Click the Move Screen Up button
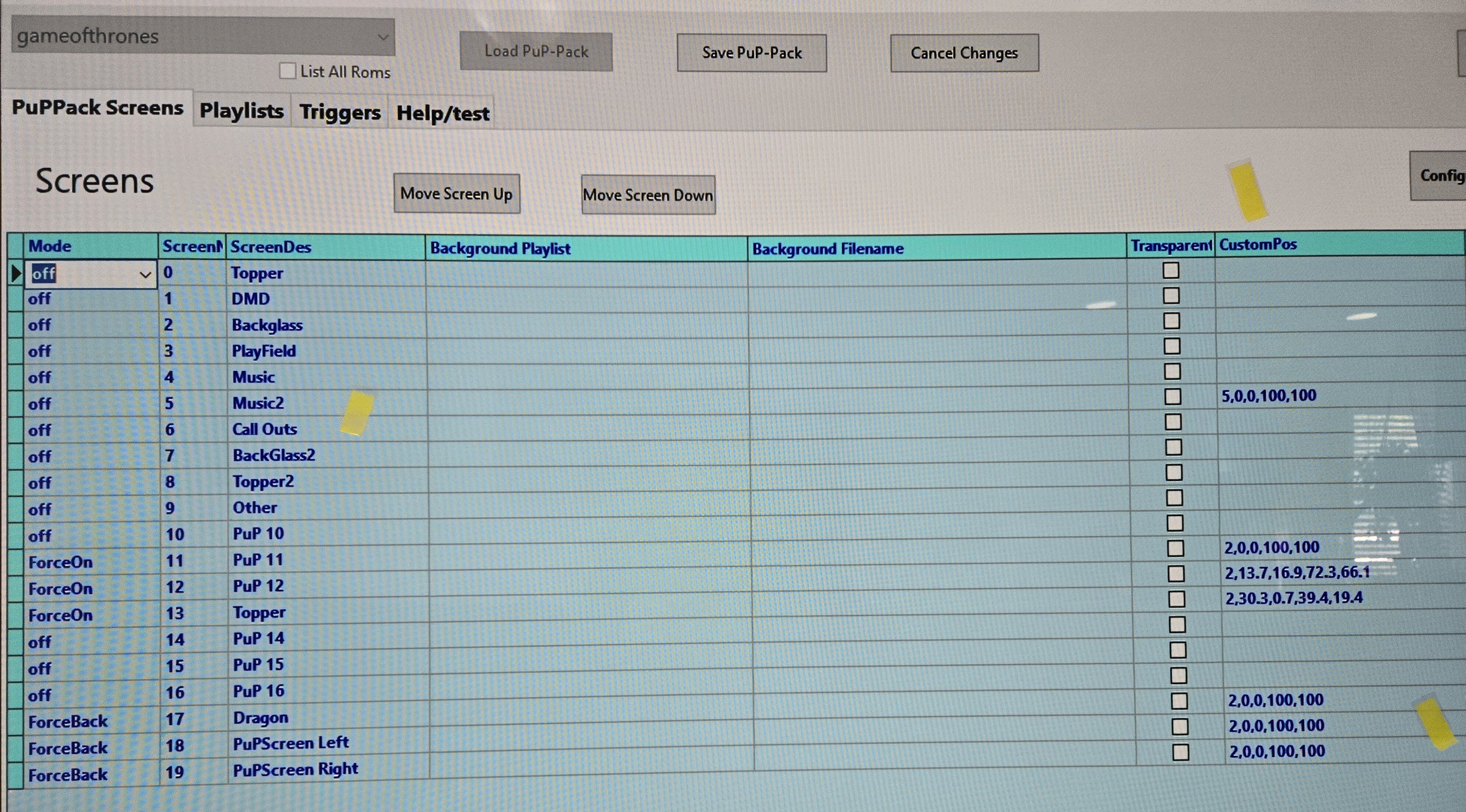The image size is (1466, 812). pyautogui.click(x=456, y=194)
